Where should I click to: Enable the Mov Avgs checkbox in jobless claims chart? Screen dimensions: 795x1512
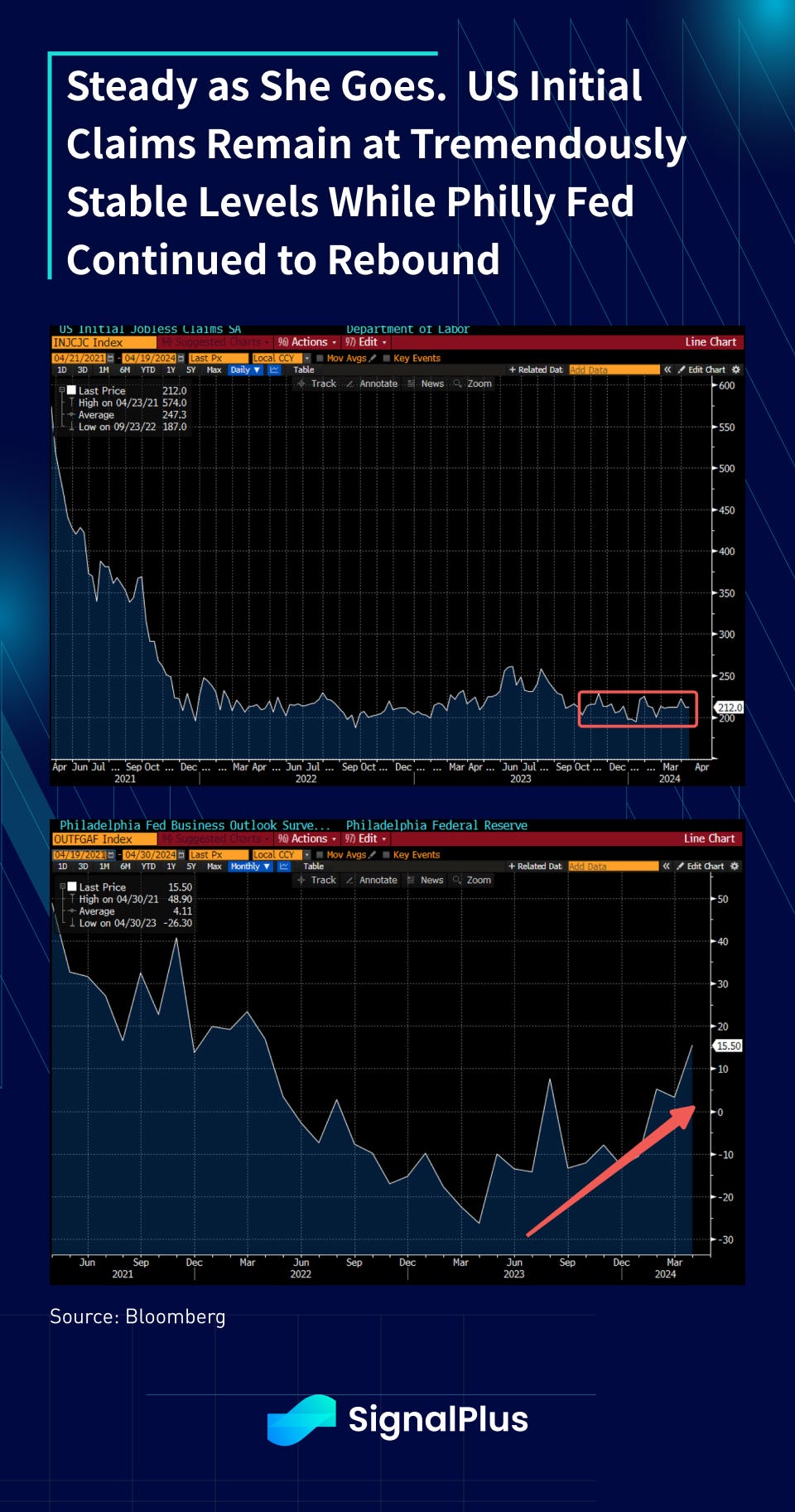point(320,358)
